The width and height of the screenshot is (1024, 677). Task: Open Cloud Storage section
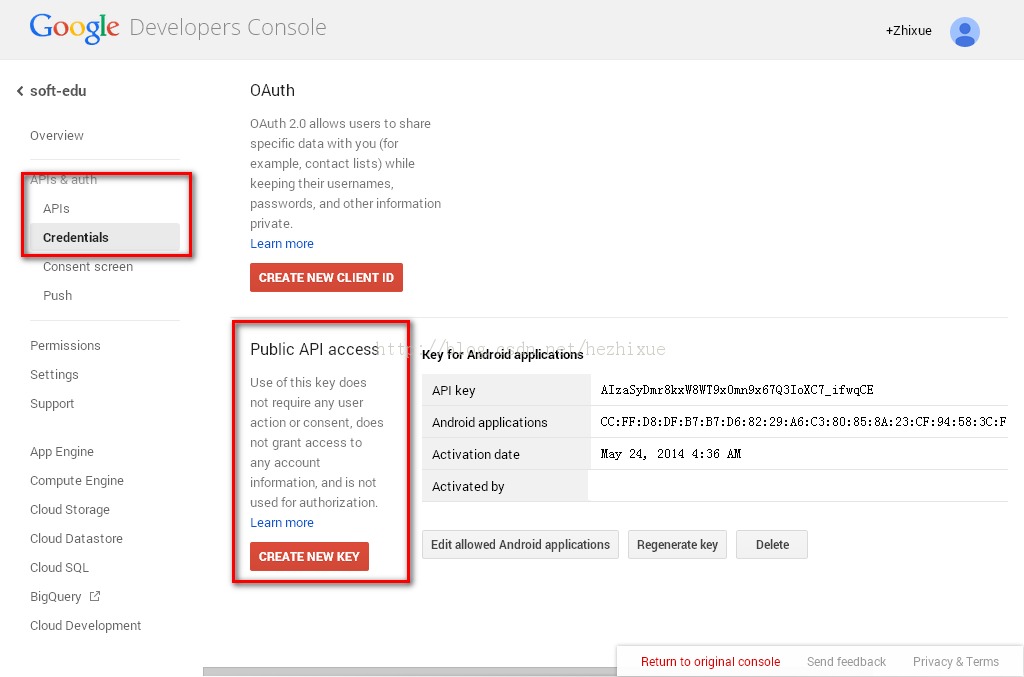[70, 509]
